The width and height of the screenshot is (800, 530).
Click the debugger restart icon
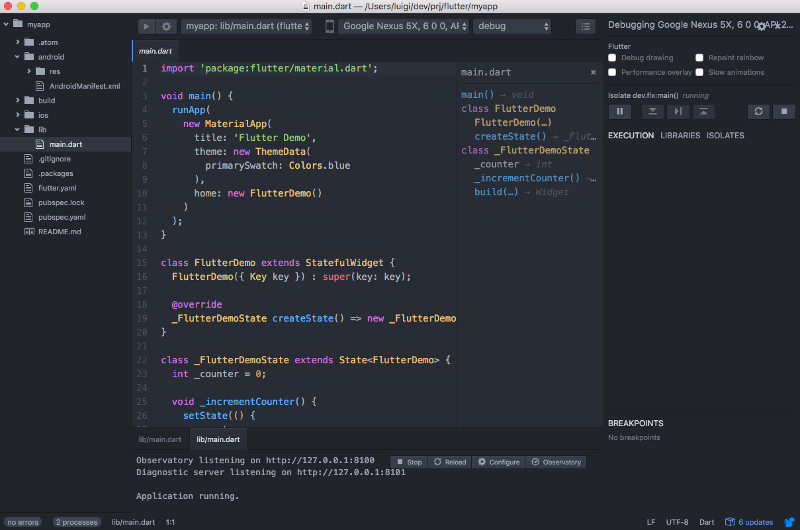[x=760, y=112]
